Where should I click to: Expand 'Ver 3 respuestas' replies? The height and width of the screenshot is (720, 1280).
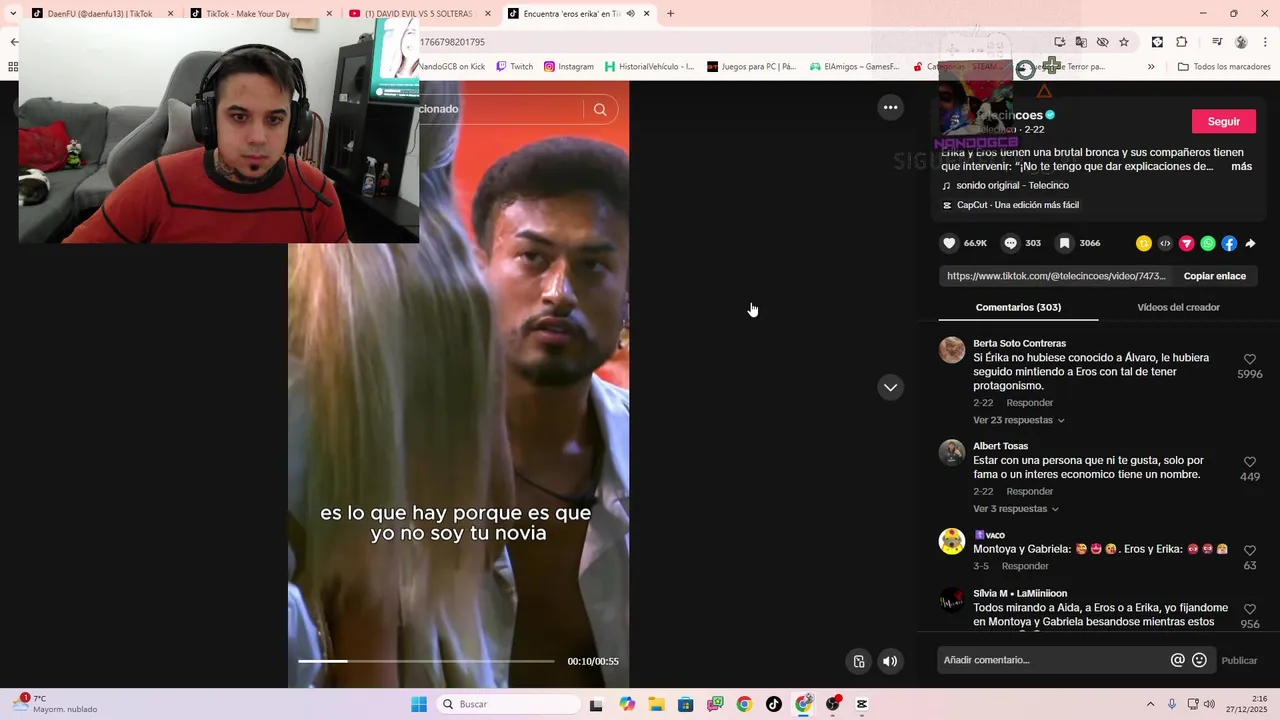tap(1016, 509)
